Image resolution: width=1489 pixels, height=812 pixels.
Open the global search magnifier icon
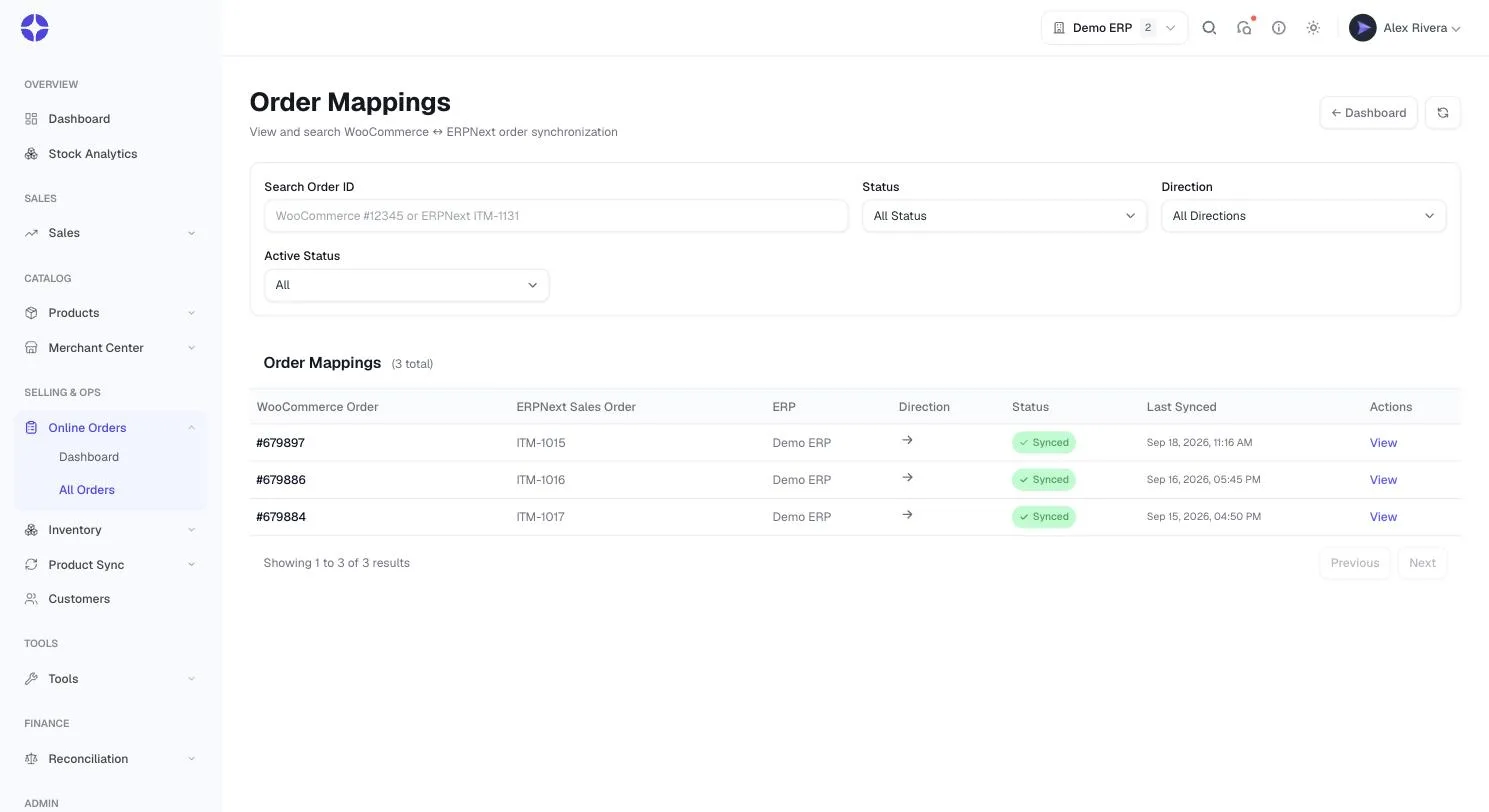[x=1209, y=28]
